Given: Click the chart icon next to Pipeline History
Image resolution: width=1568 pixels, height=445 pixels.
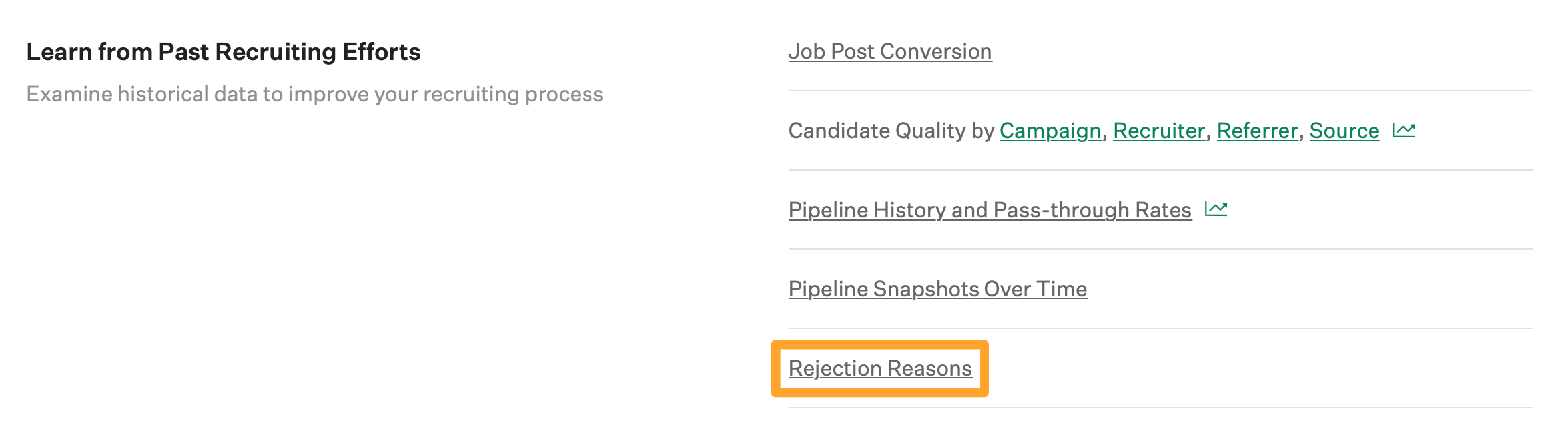Looking at the screenshot, I should coord(1217,209).
